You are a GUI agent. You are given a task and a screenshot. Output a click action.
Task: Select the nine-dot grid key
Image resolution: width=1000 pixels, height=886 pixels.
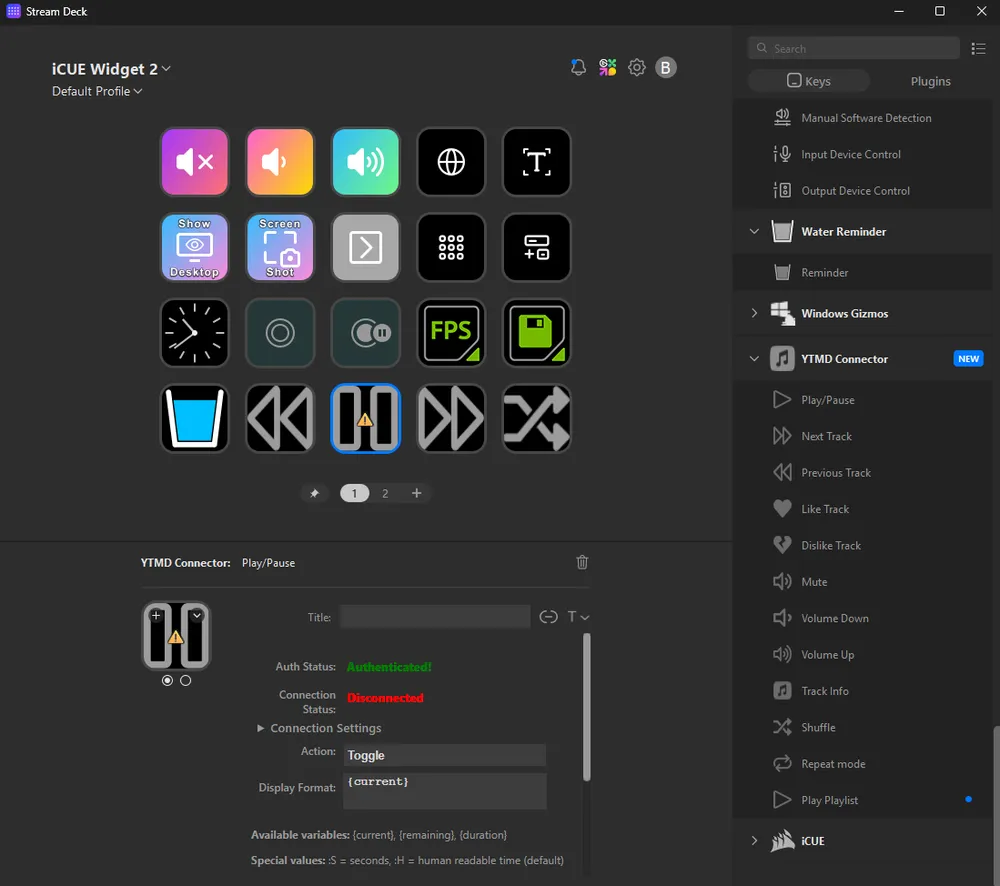coord(451,247)
